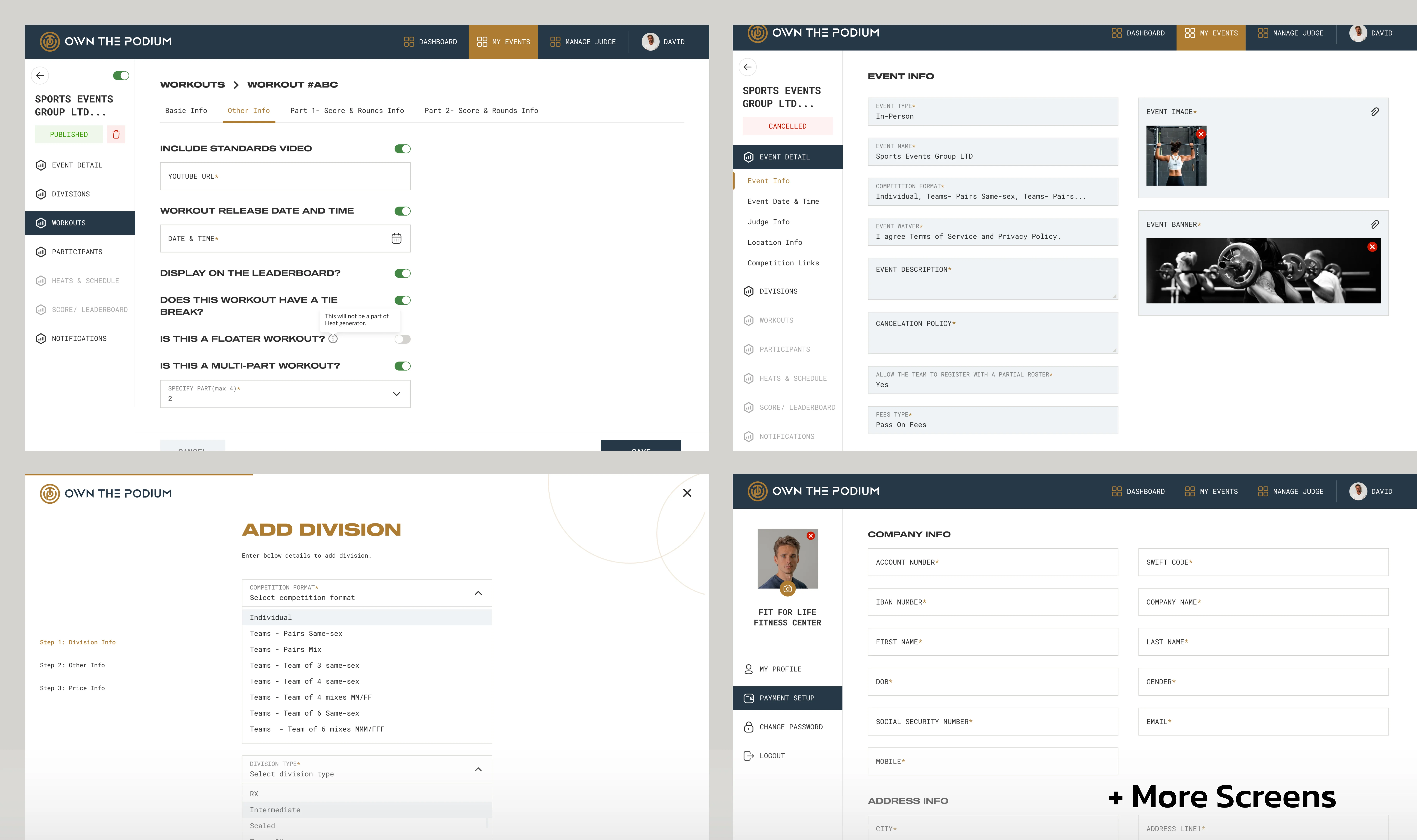Enable the floater workout switch
The height and width of the screenshot is (840, 1417).
(x=402, y=339)
